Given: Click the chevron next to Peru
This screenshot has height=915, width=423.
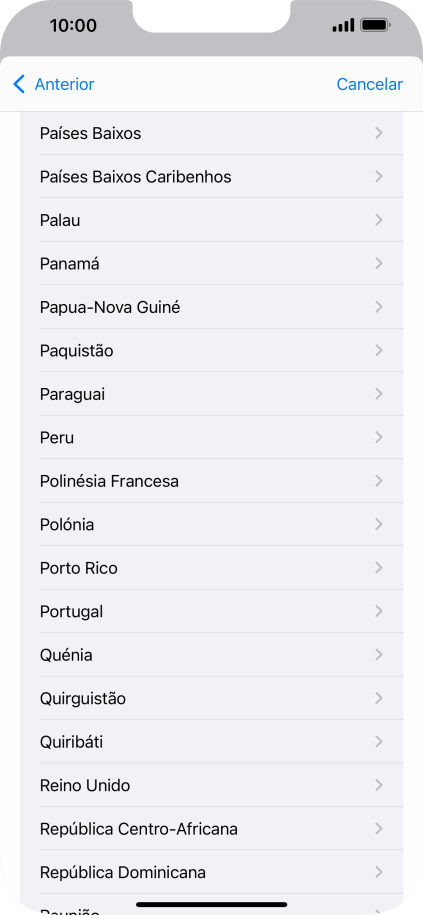Looking at the screenshot, I should (x=379, y=437).
